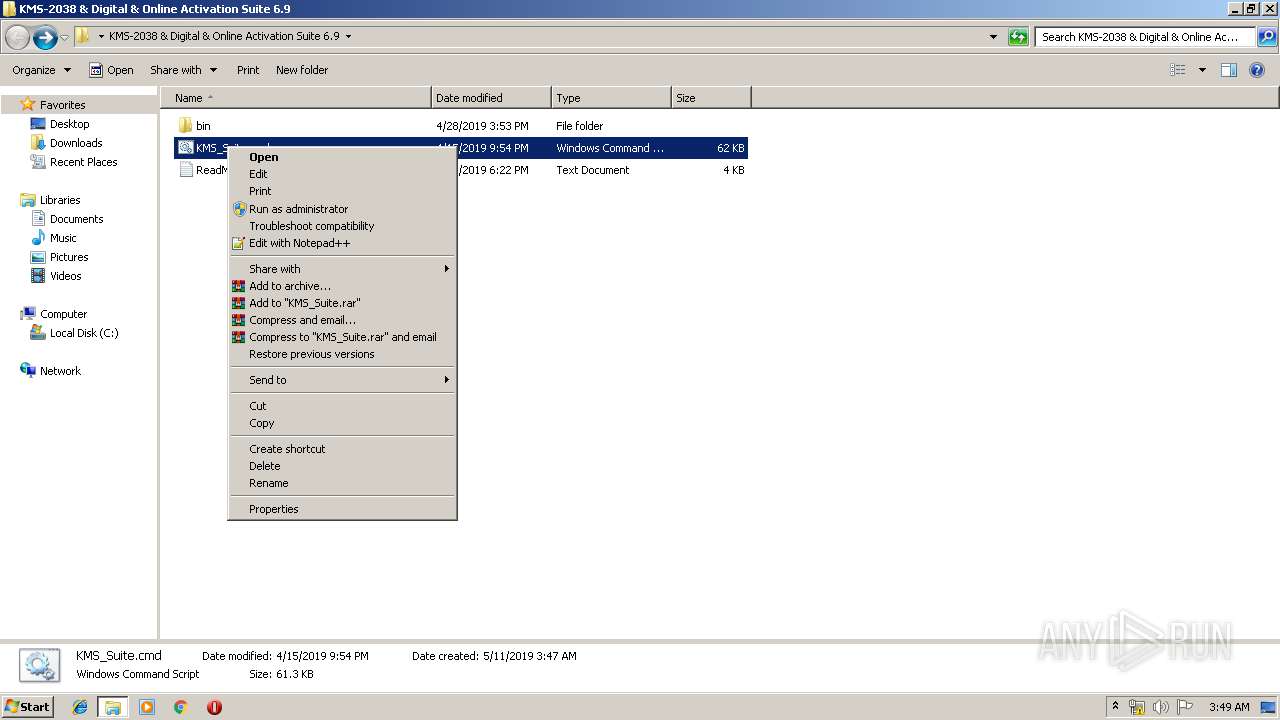Viewport: 1280px width, 720px height.
Task: Expand the Send to submenu
Action: point(342,380)
